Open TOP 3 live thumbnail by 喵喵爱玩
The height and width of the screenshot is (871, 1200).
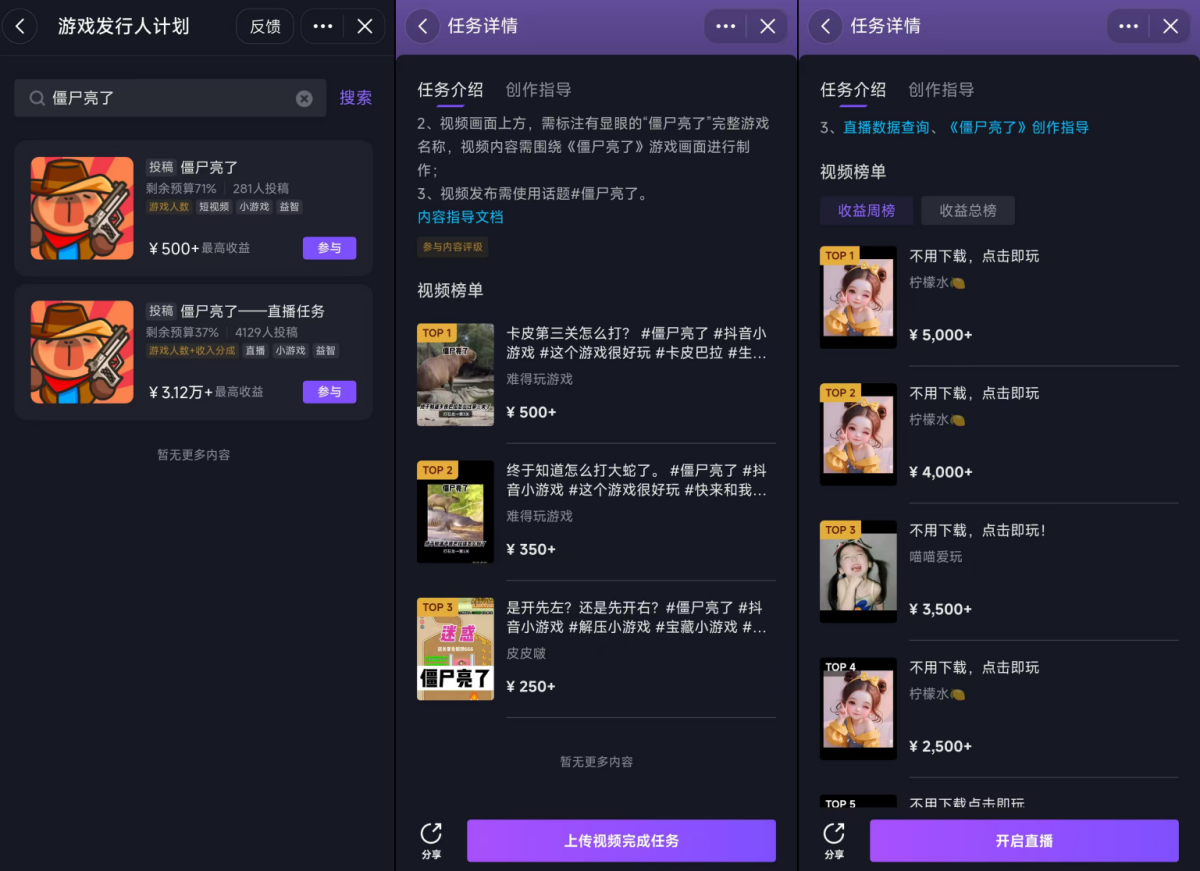[858, 571]
